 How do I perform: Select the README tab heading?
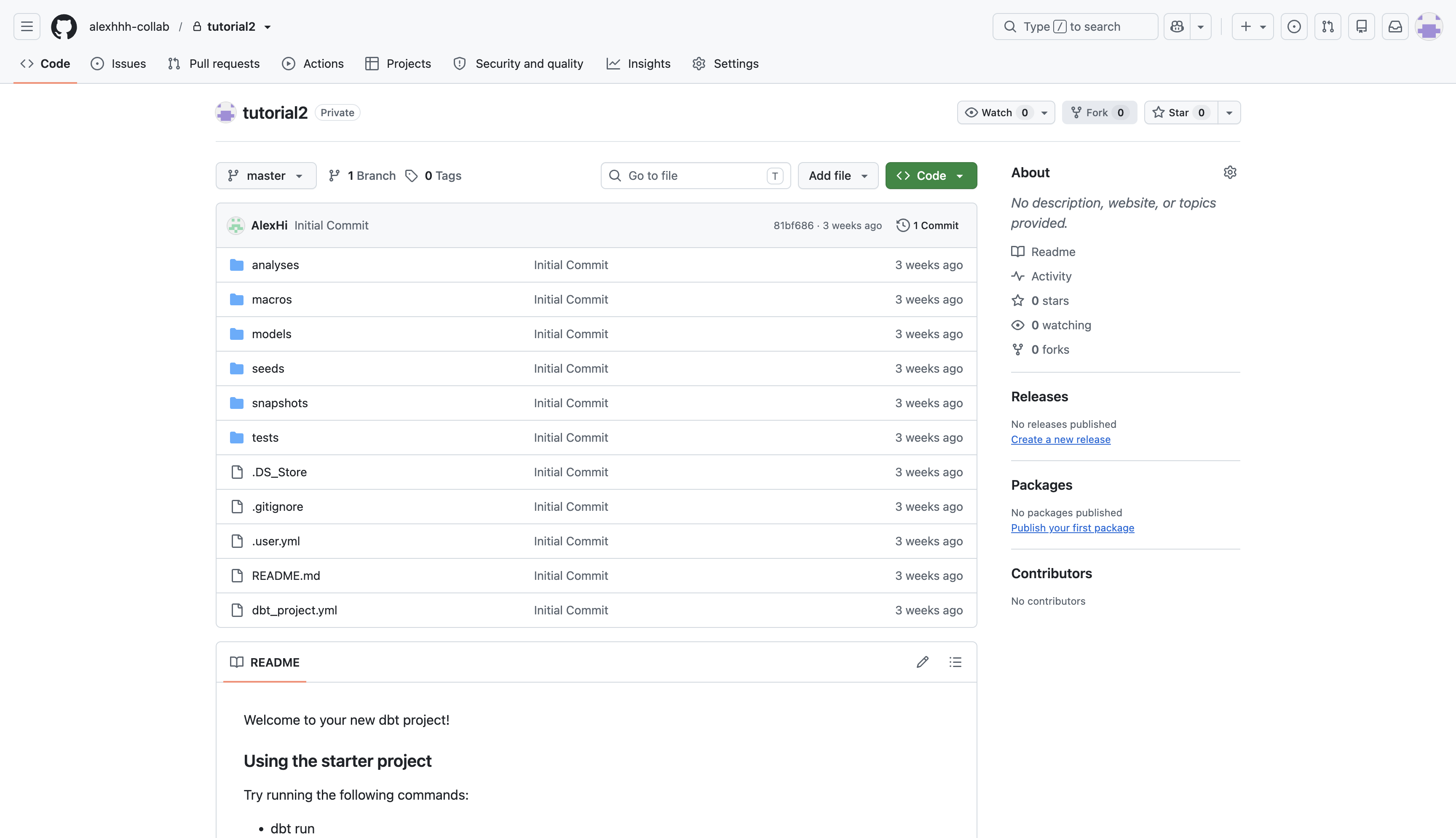(x=265, y=662)
